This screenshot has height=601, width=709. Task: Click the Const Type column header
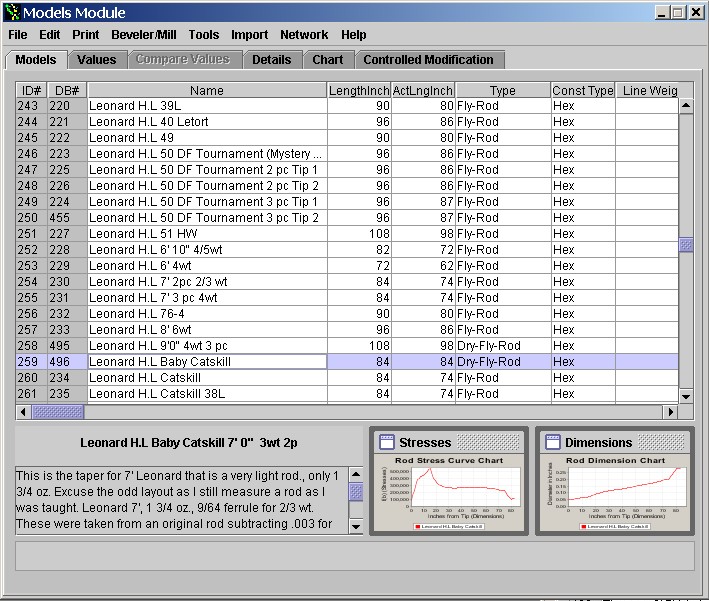[582, 91]
